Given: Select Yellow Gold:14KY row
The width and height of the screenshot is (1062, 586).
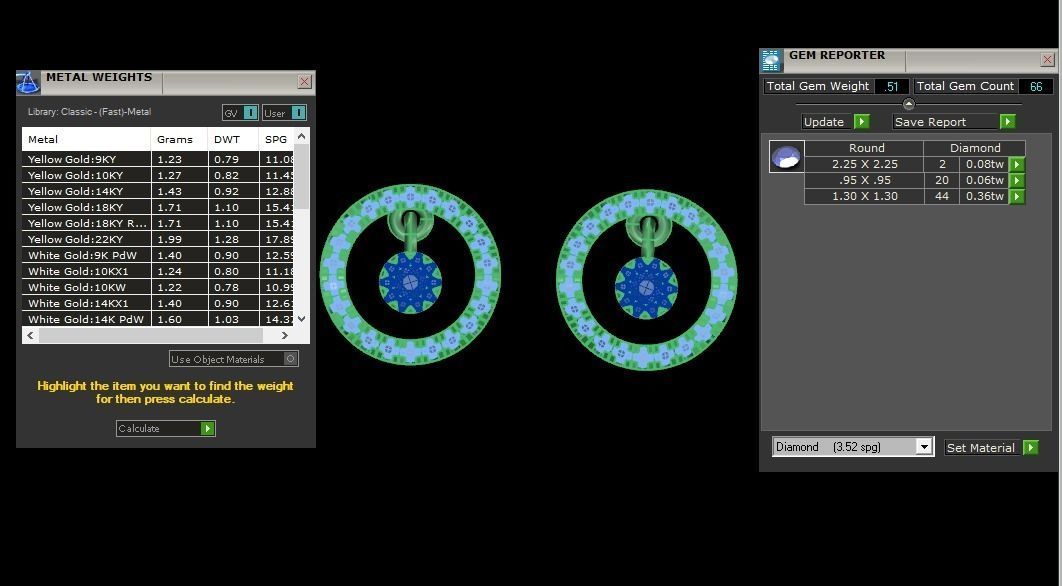Looking at the screenshot, I should tap(159, 191).
